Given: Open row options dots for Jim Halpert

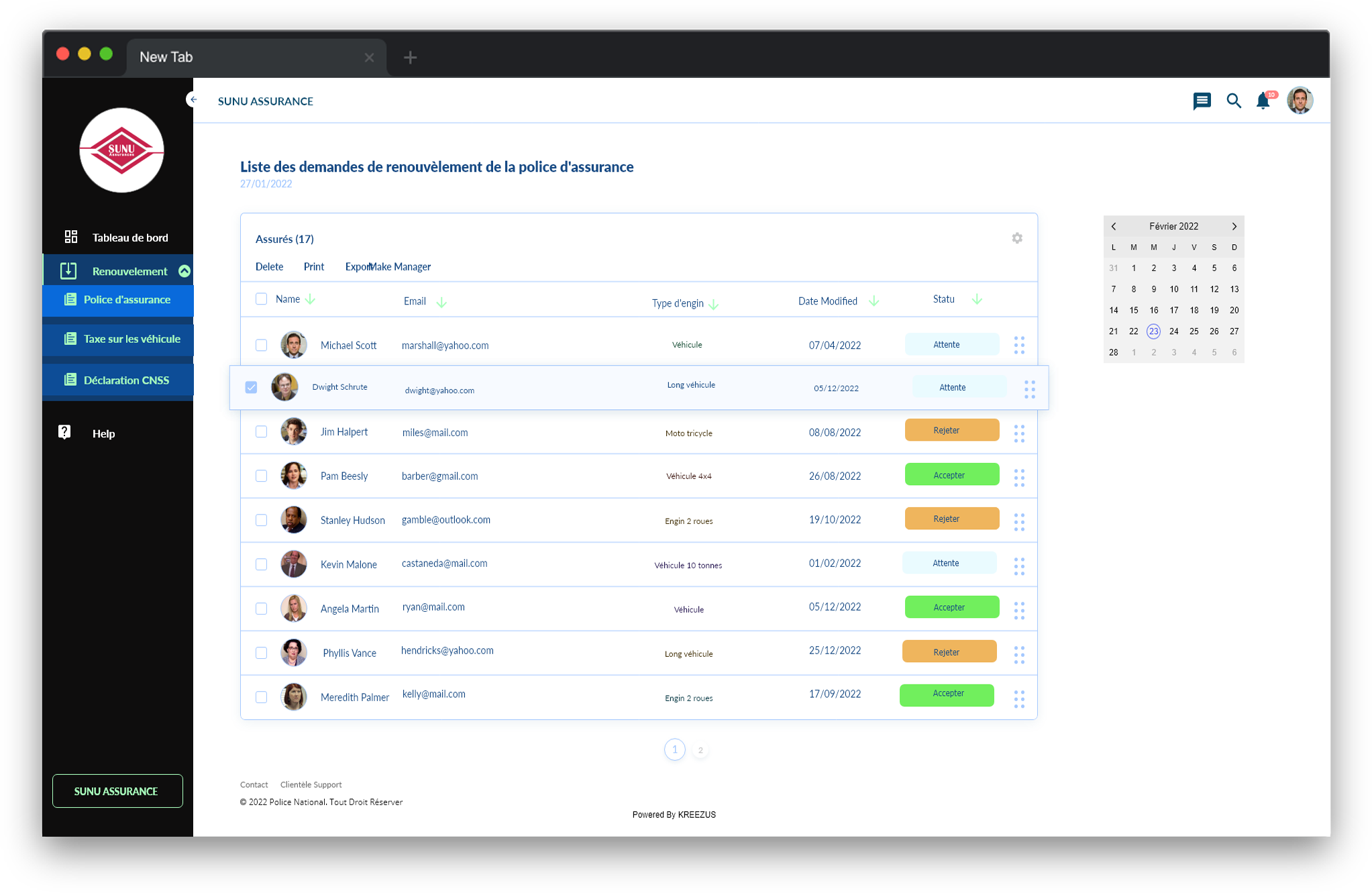Looking at the screenshot, I should 1019,433.
